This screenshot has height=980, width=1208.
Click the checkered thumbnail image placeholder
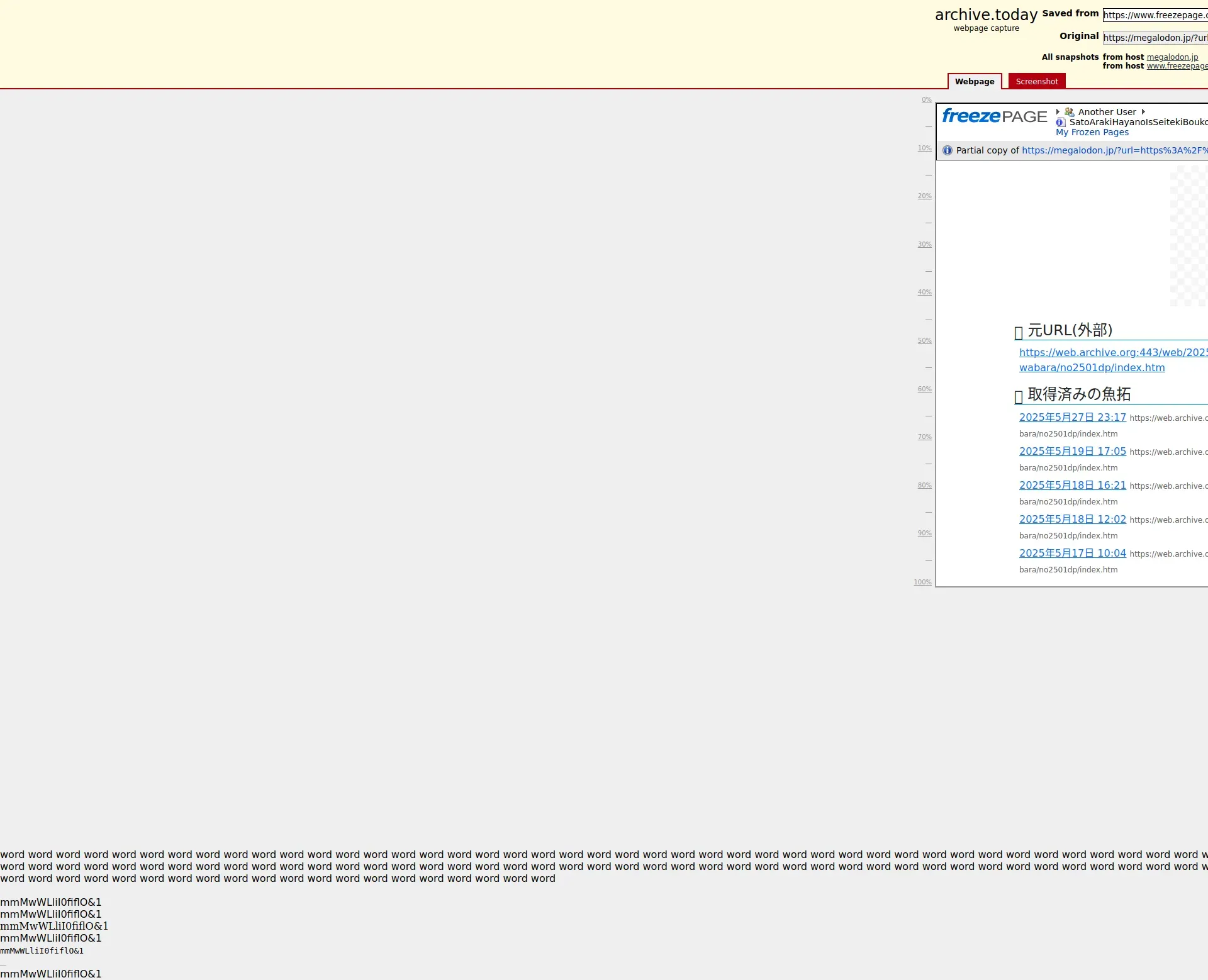point(1188,237)
